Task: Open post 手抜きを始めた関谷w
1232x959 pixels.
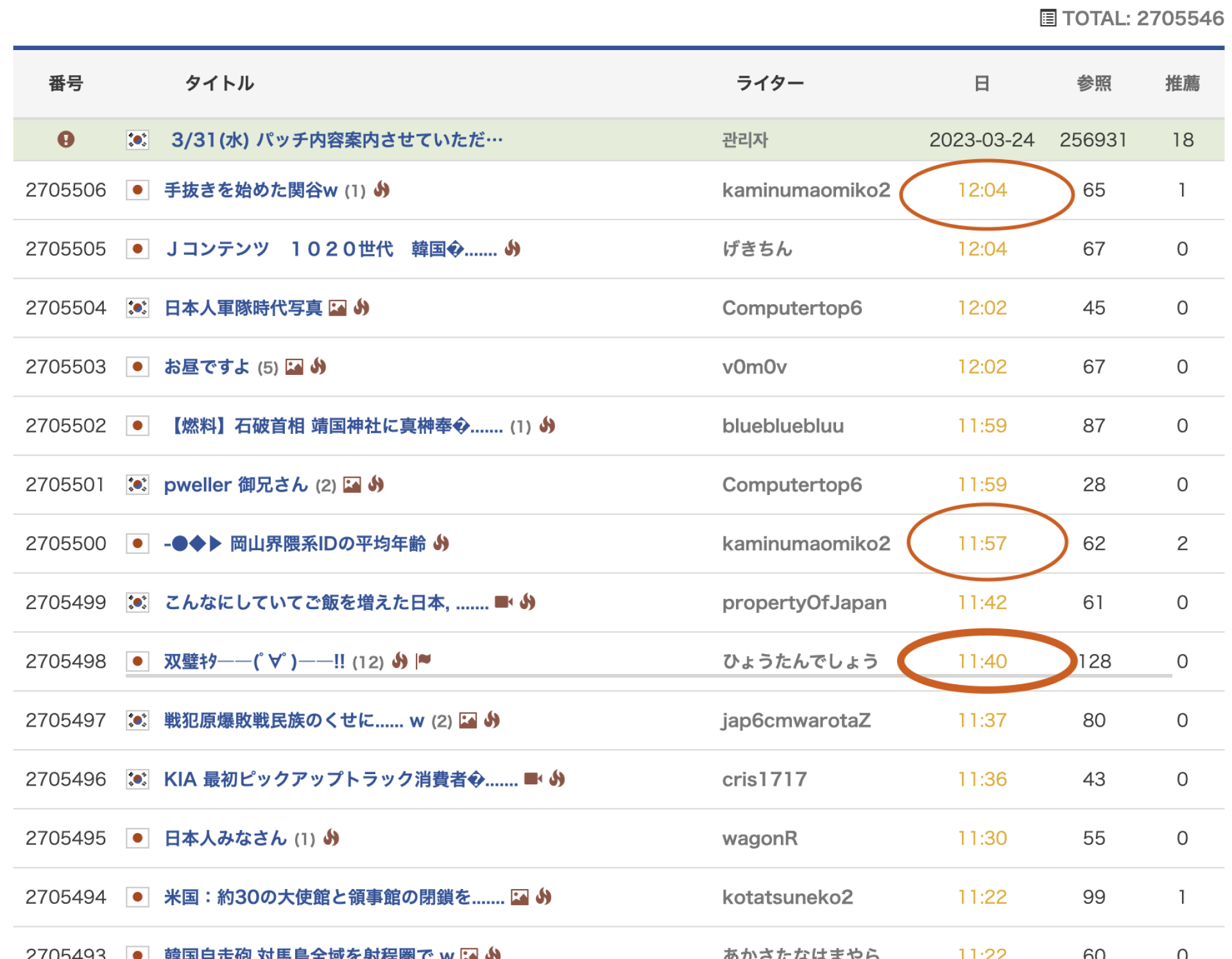Action: pos(251,190)
